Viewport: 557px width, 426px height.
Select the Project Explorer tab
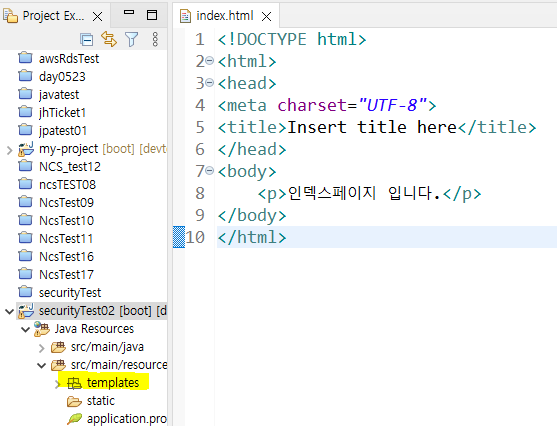pyautogui.click(x=53, y=16)
